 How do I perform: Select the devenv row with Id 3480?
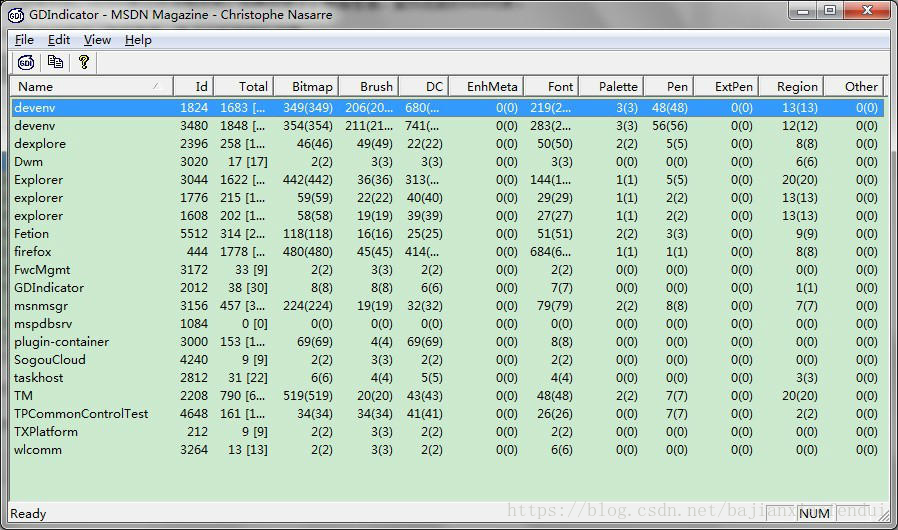pos(447,125)
